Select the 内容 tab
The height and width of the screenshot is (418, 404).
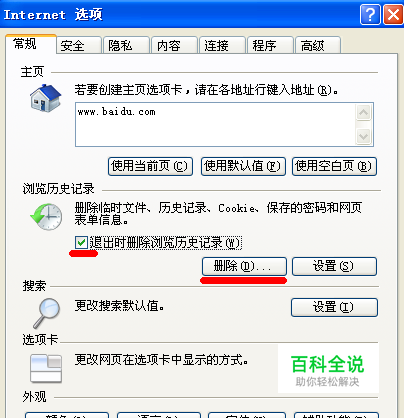pos(174,45)
